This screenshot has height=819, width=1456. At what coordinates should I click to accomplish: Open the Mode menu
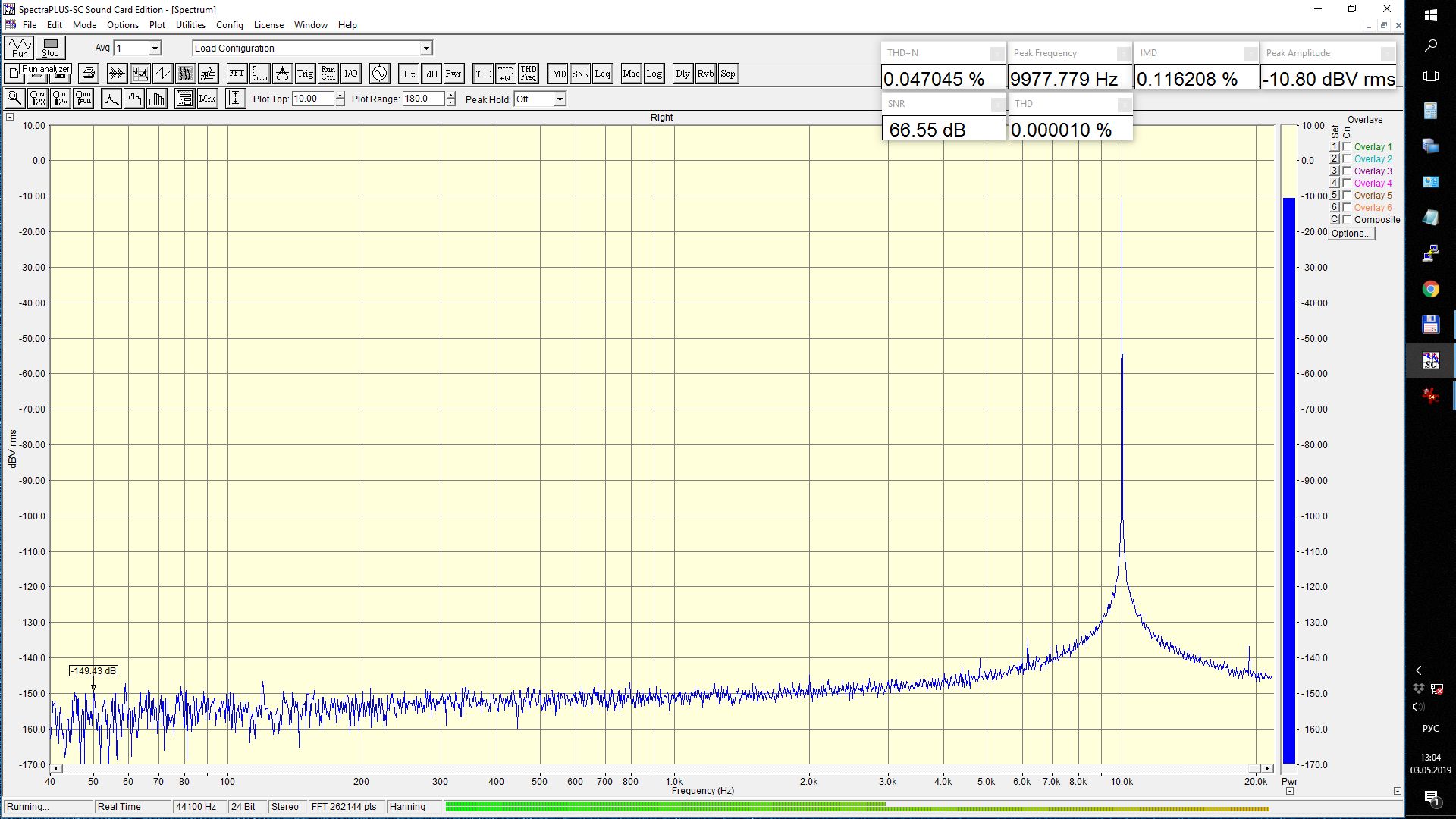coord(84,25)
